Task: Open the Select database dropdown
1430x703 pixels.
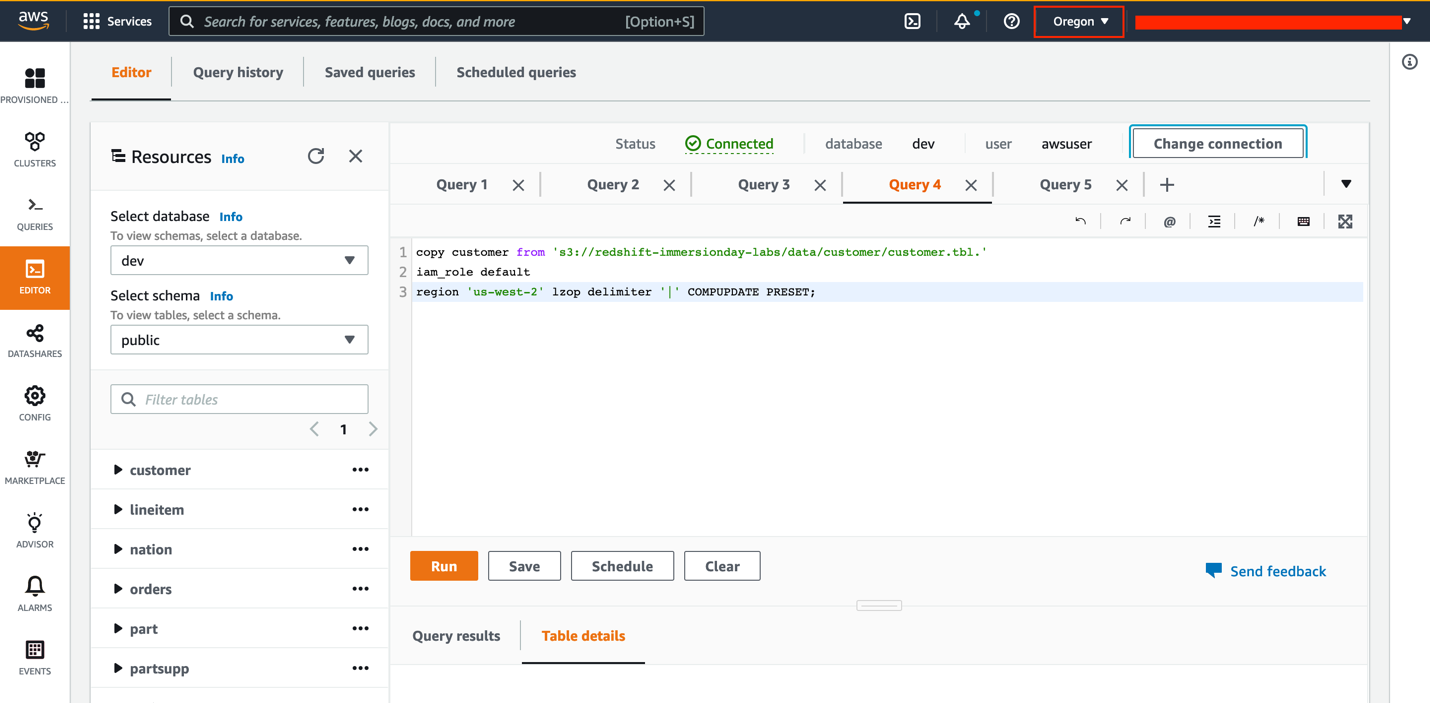Action: point(239,260)
